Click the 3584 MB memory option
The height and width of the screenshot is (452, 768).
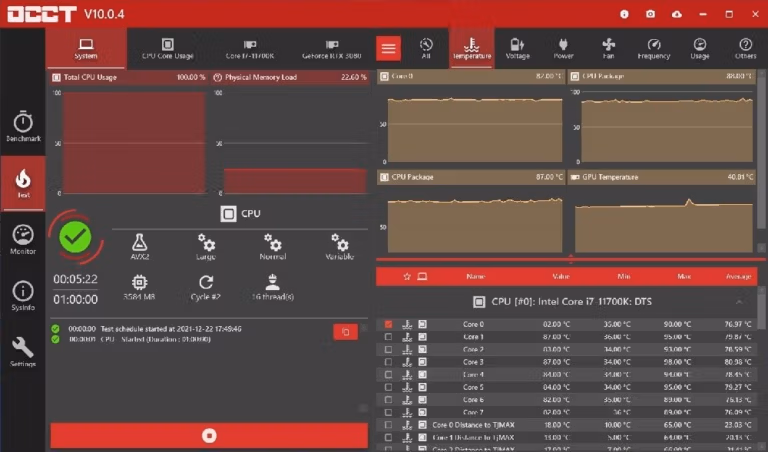(140, 287)
